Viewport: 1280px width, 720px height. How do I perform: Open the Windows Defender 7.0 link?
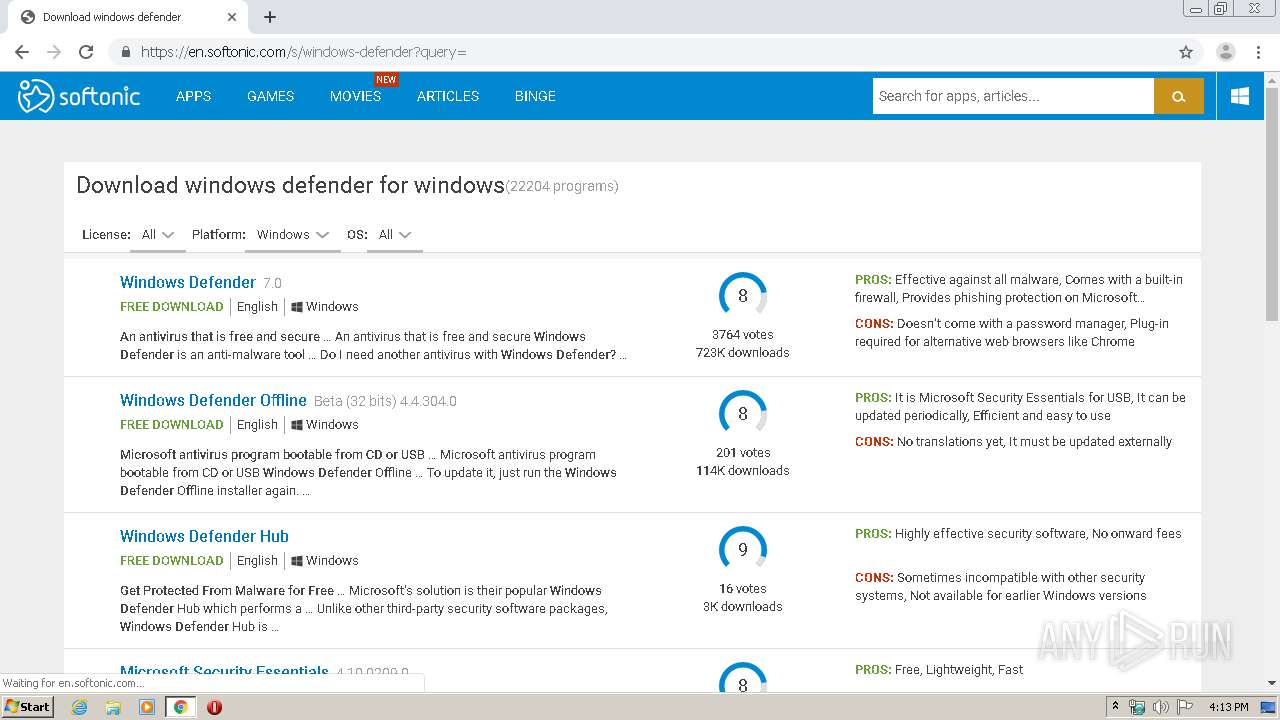click(188, 282)
